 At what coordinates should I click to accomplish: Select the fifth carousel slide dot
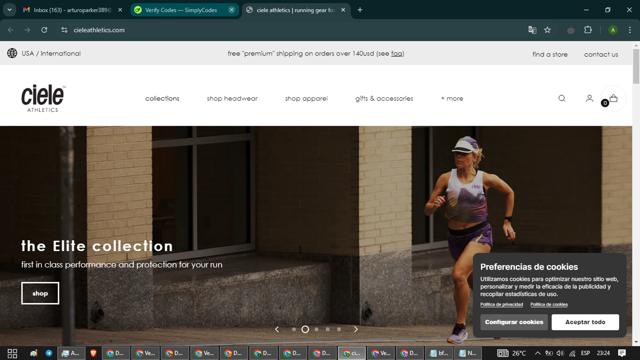click(339, 329)
